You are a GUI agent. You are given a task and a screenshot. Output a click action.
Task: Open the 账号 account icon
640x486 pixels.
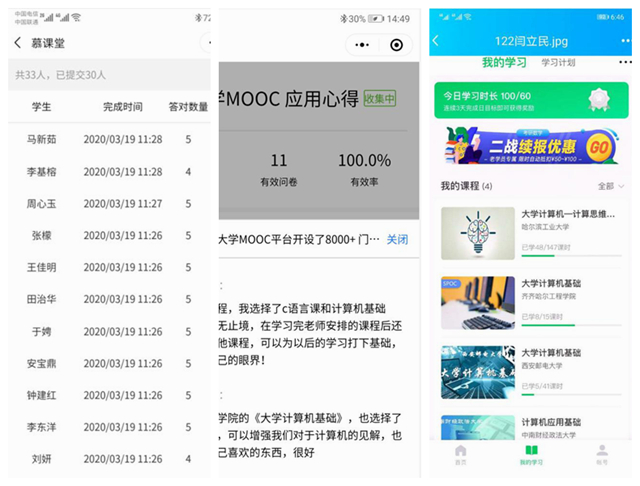601,455
